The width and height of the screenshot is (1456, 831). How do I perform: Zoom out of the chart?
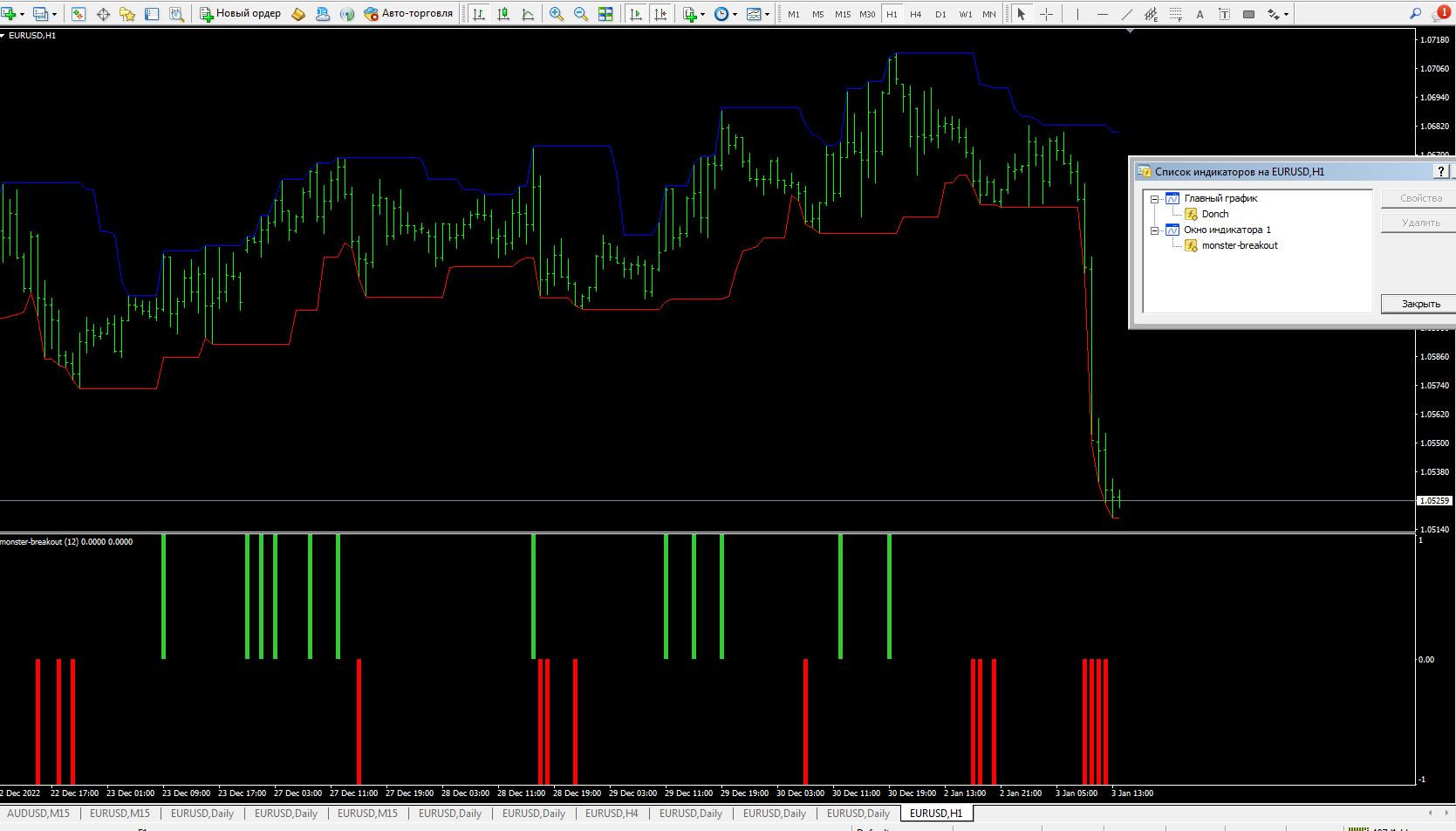coord(581,14)
